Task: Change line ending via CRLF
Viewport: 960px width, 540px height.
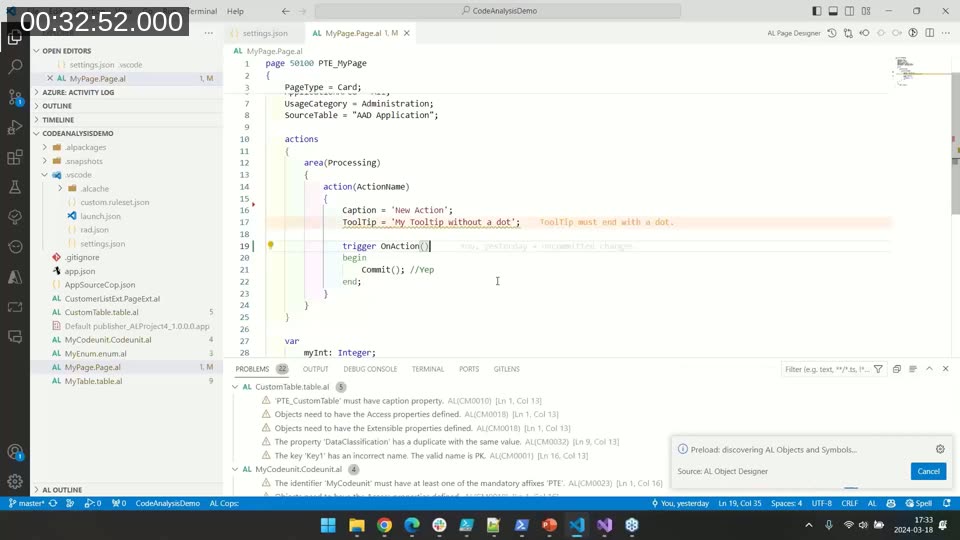Action: pos(849,503)
